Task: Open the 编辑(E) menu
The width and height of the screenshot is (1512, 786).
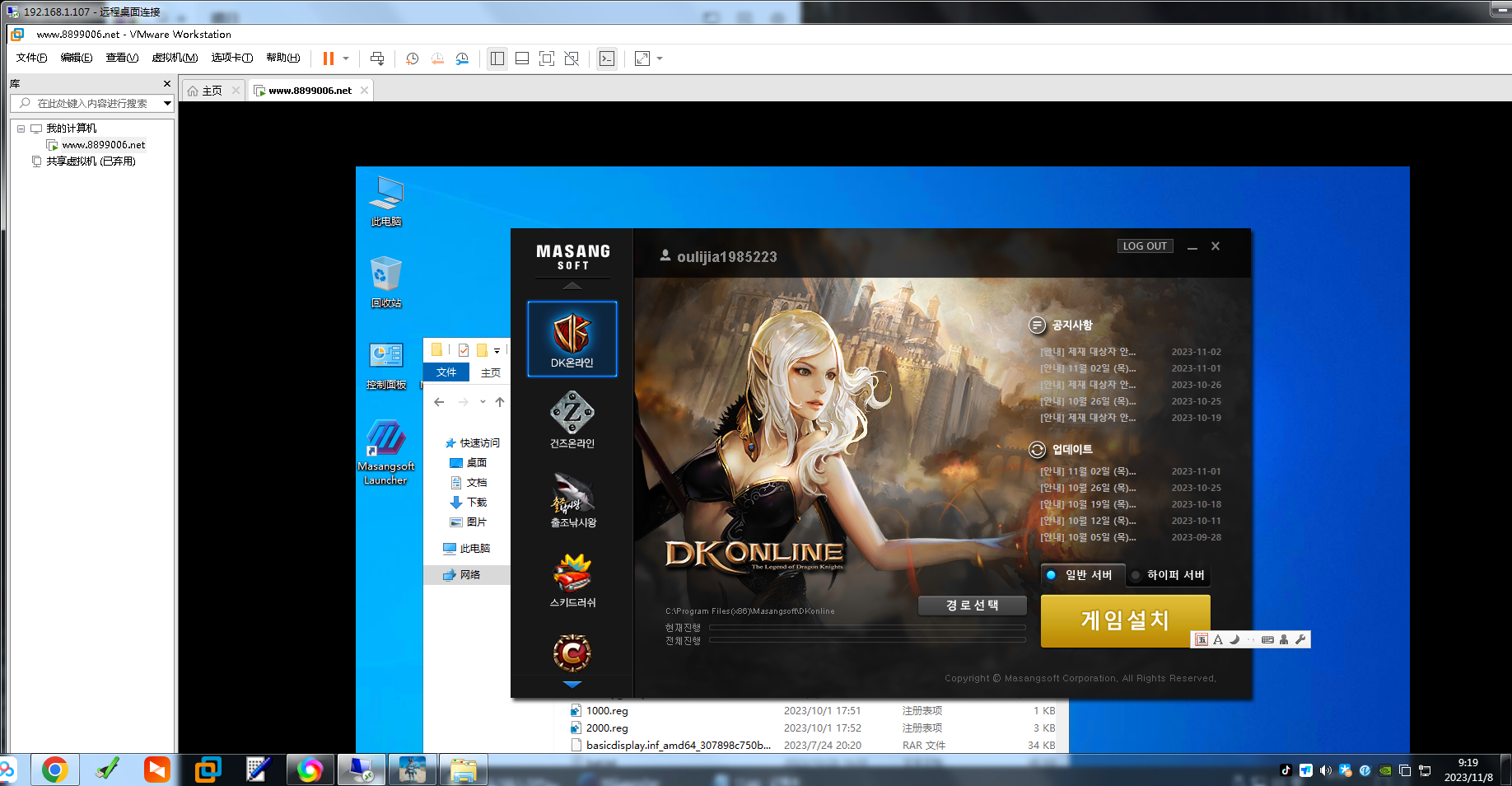Action: coord(77,58)
